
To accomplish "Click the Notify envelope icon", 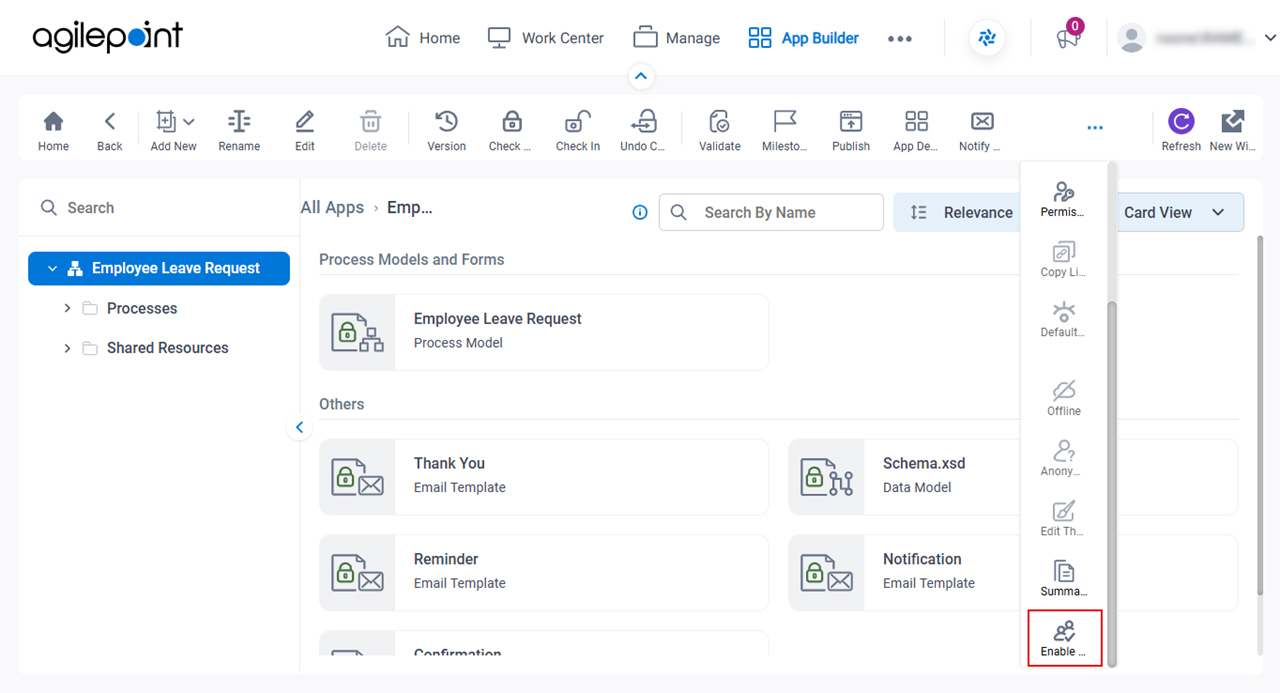I will coord(981,131).
